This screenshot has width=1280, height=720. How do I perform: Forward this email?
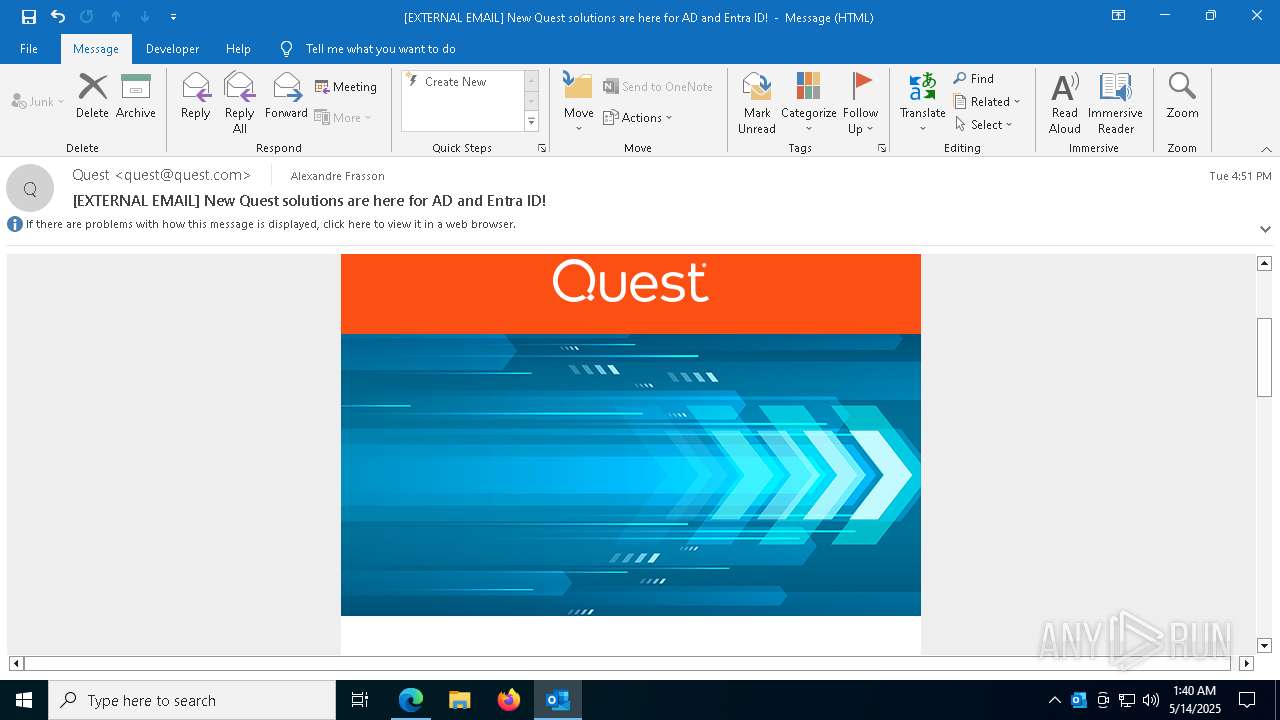pos(287,96)
